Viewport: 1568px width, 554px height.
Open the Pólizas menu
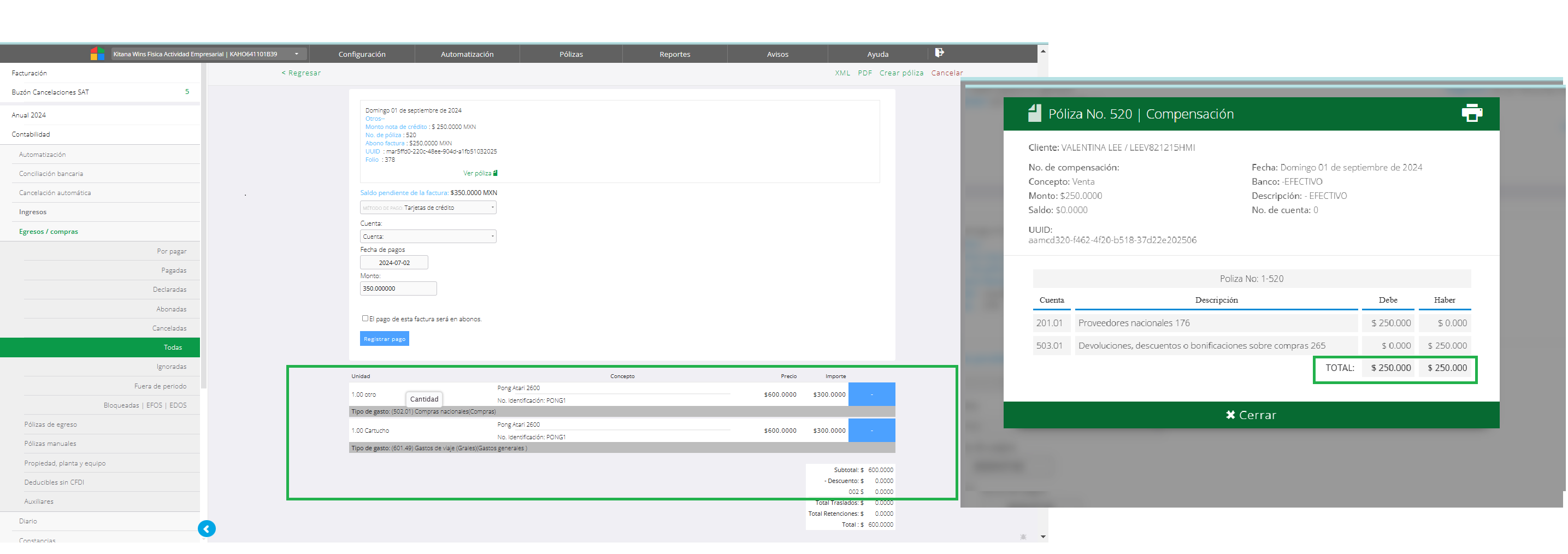tap(570, 54)
